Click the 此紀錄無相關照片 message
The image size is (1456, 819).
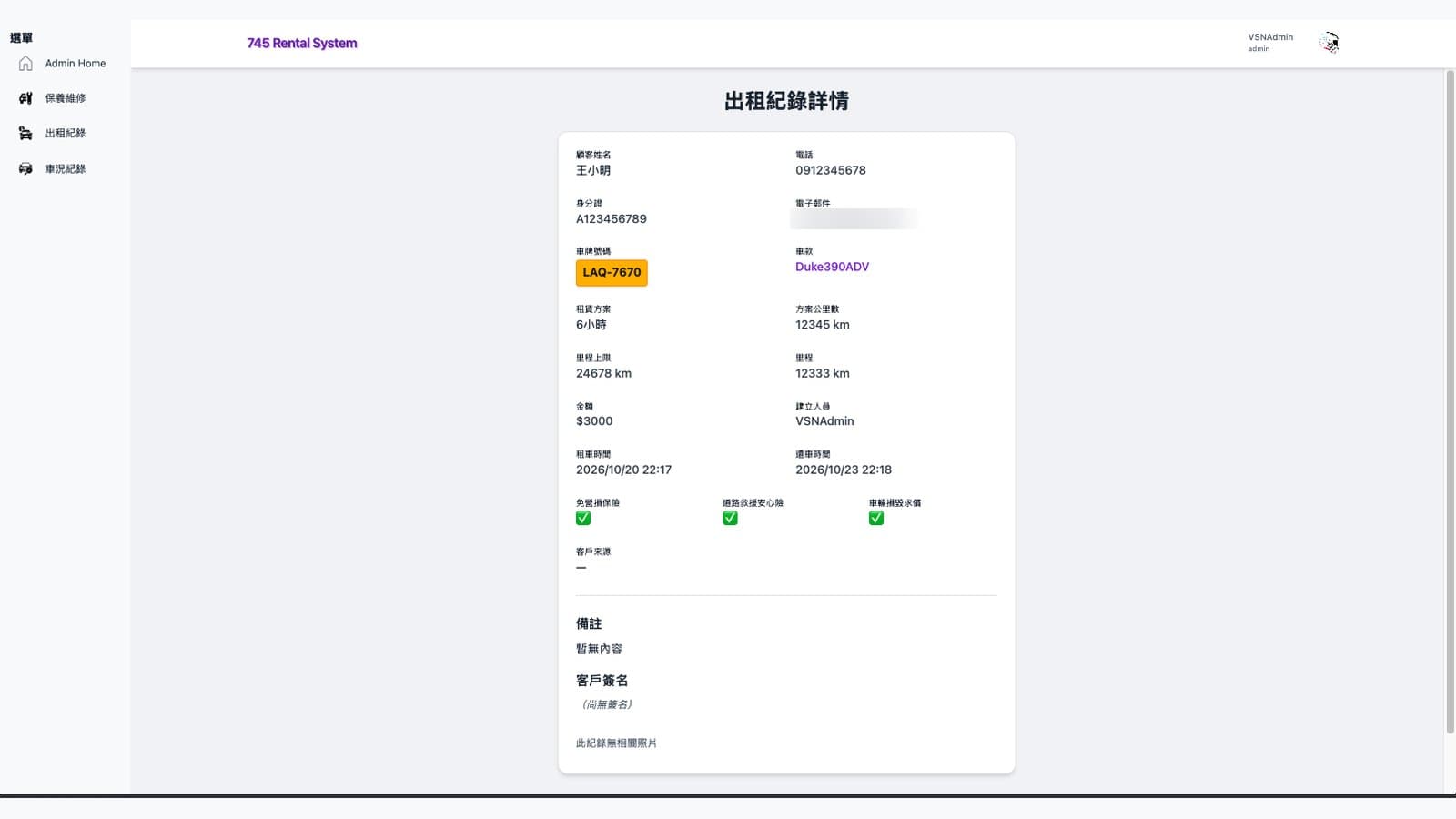click(x=616, y=743)
